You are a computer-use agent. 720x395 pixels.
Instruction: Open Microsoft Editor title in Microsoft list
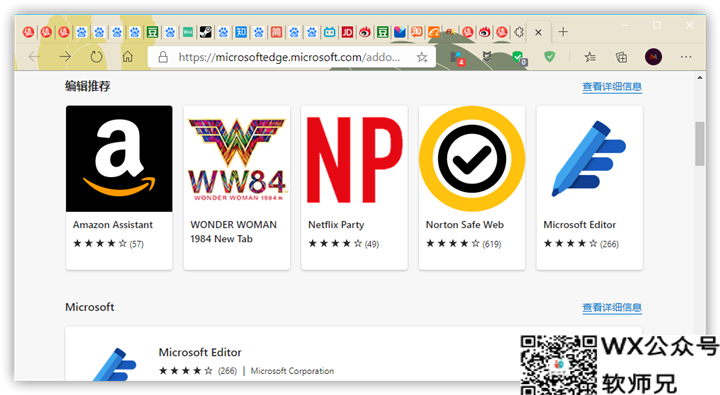pyautogui.click(x=200, y=352)
